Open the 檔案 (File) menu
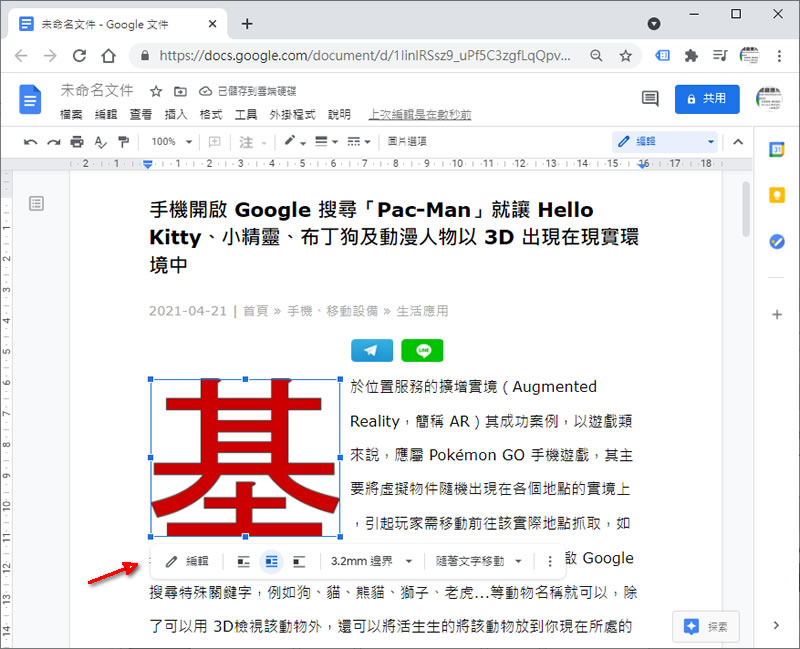Image resolution: width=800 pixels, height=649 pixels. click(x=71, y=114)
